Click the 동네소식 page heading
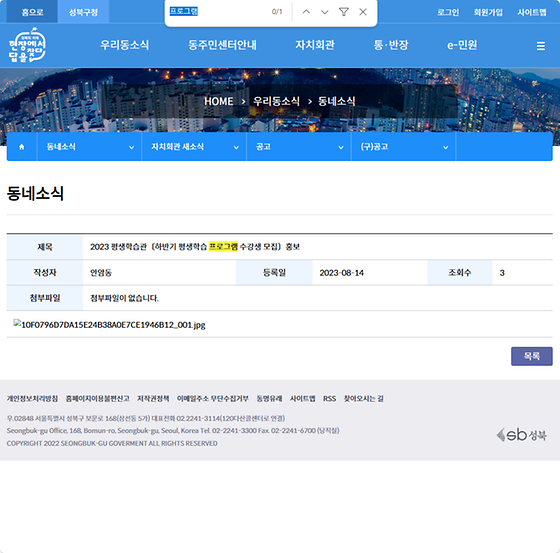This screenshot has height=553, width=560. 35,193
